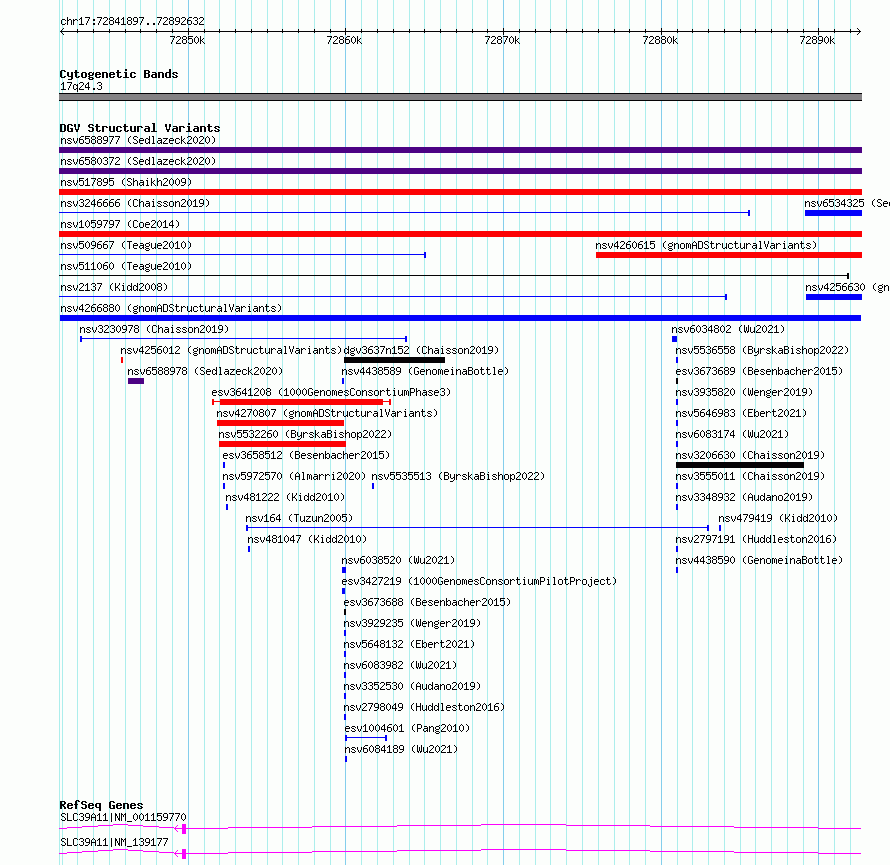Open nsv3348932 (Audano2019) label
The image size is (890, 865).
pos(744,497)
